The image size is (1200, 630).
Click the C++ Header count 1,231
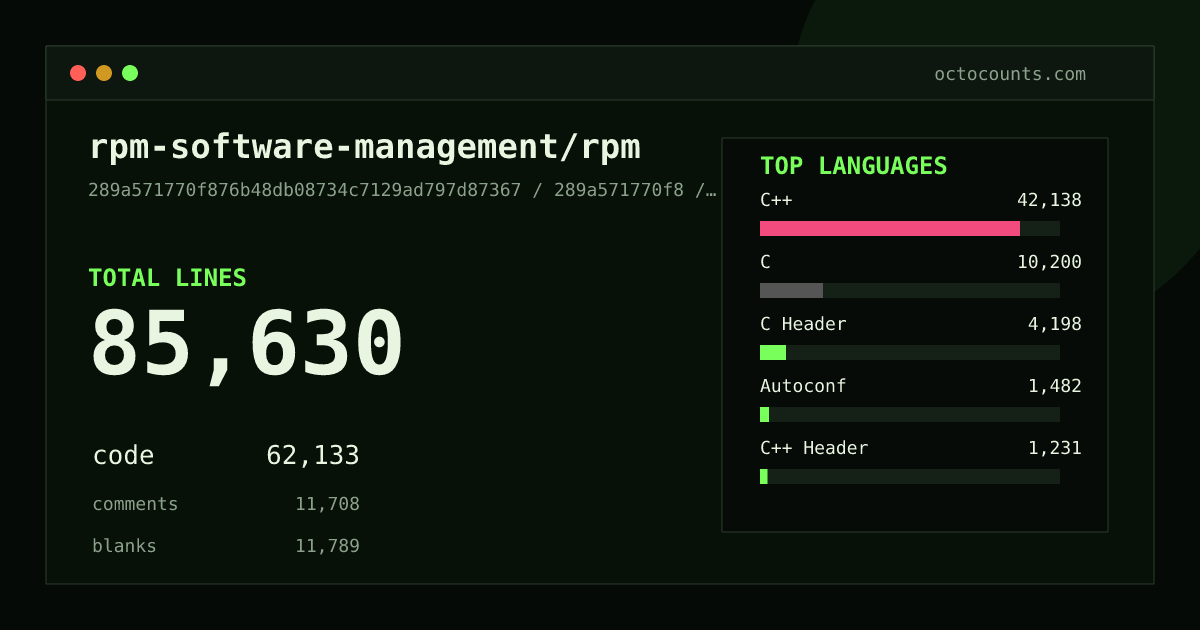point(1055,448)
